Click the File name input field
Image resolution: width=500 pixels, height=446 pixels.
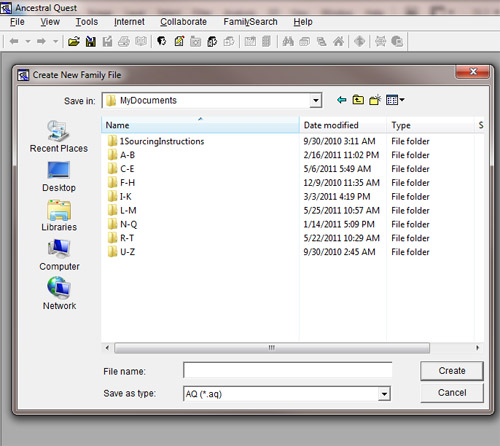(x=287, y=370)
